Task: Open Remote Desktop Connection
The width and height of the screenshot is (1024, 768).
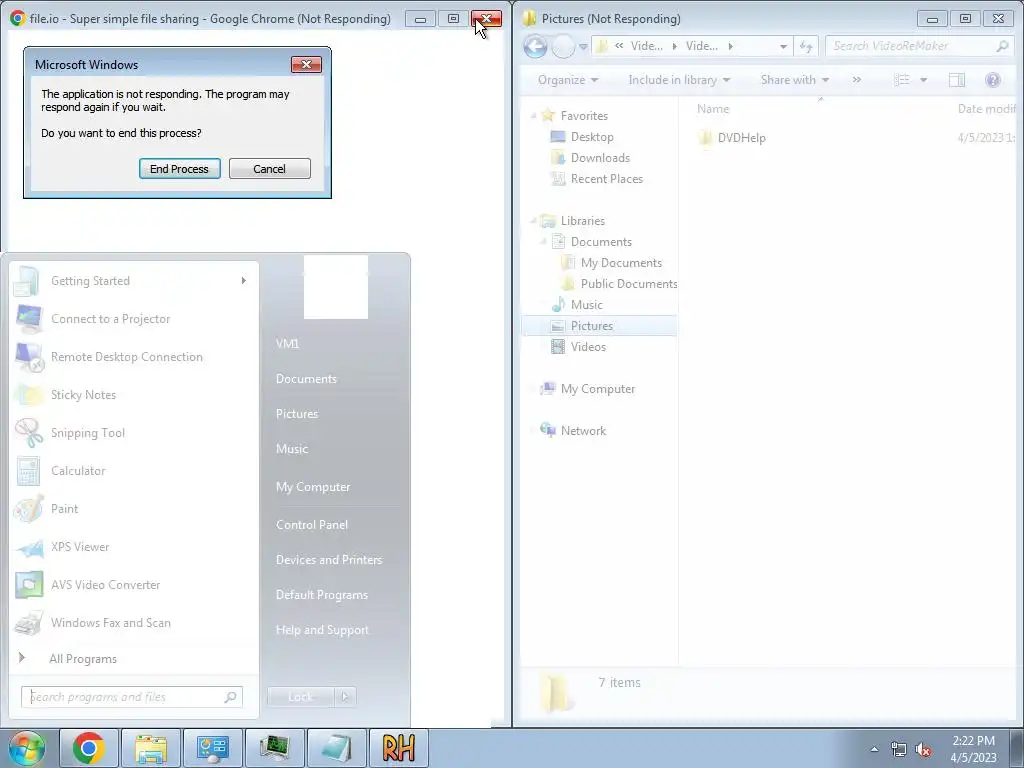Action: [x=134, y=357]
